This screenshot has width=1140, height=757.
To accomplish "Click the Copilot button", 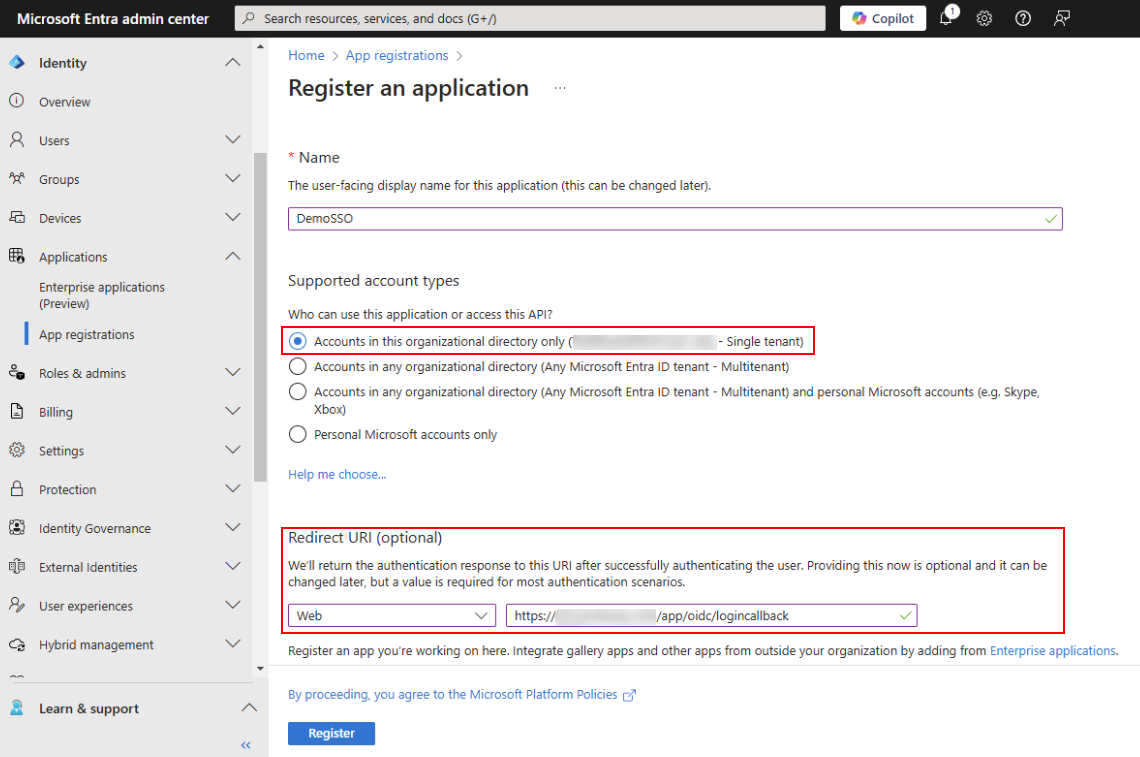I will 883,18.
